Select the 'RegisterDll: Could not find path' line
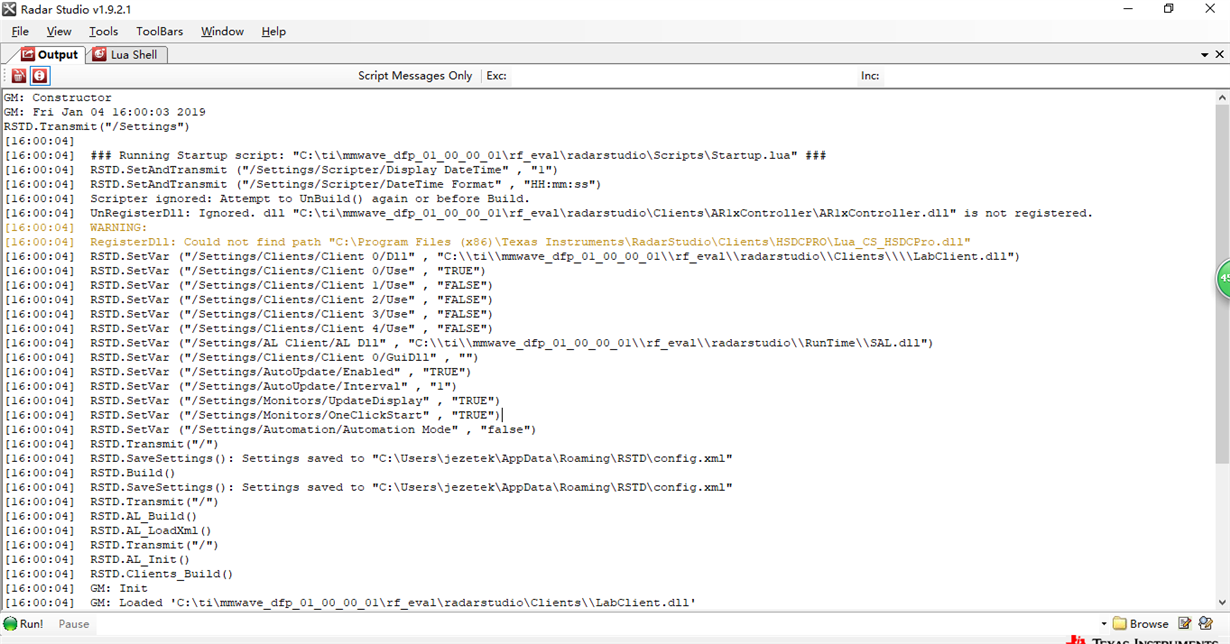 tap(487, 243)
